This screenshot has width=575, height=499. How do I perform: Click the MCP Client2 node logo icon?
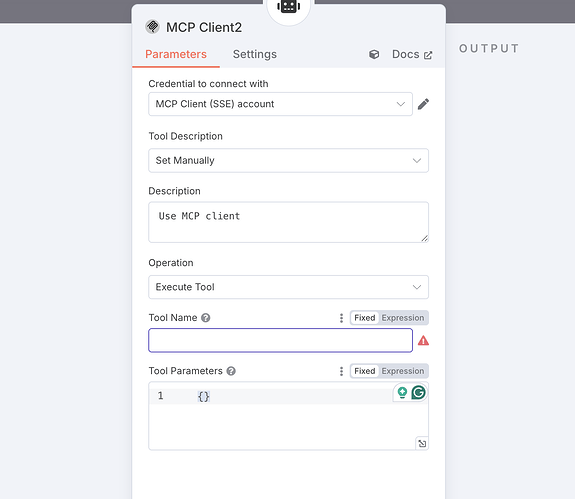[x=152, y=27]
